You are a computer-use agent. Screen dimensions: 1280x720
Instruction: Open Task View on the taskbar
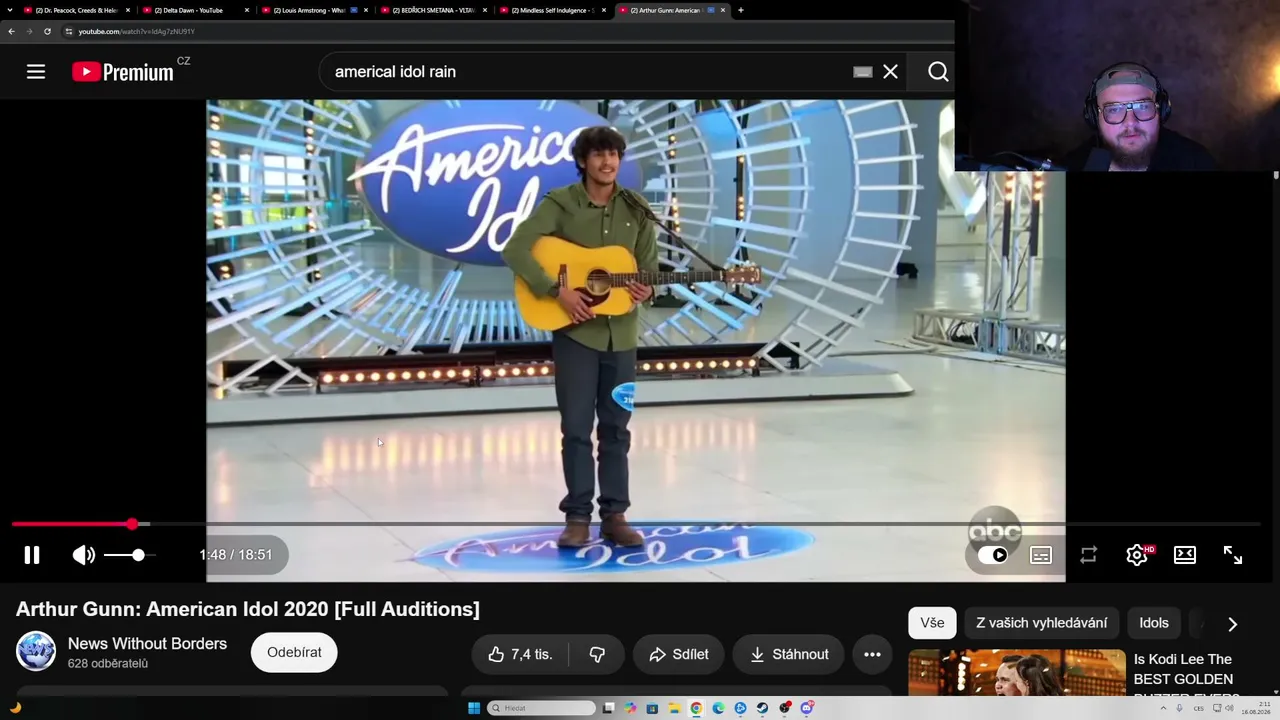[608, 708]
